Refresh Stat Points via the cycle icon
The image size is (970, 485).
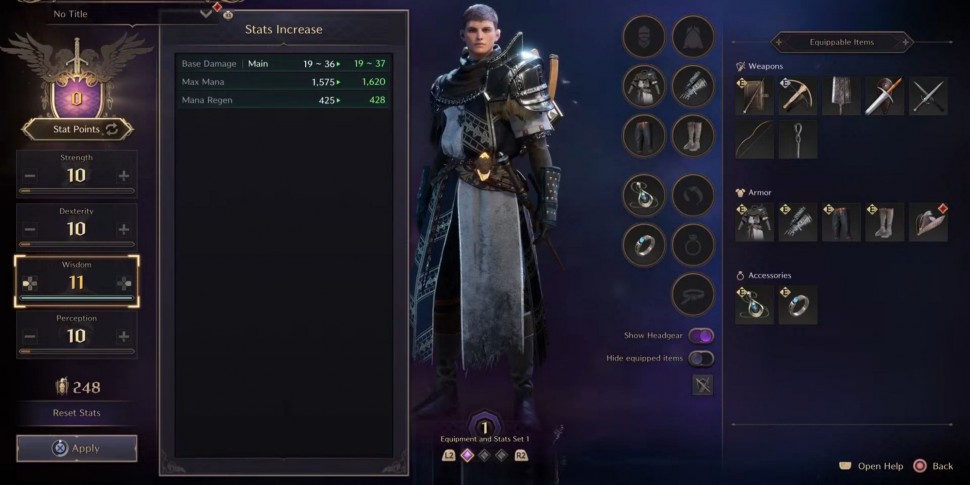coord(112,129)
